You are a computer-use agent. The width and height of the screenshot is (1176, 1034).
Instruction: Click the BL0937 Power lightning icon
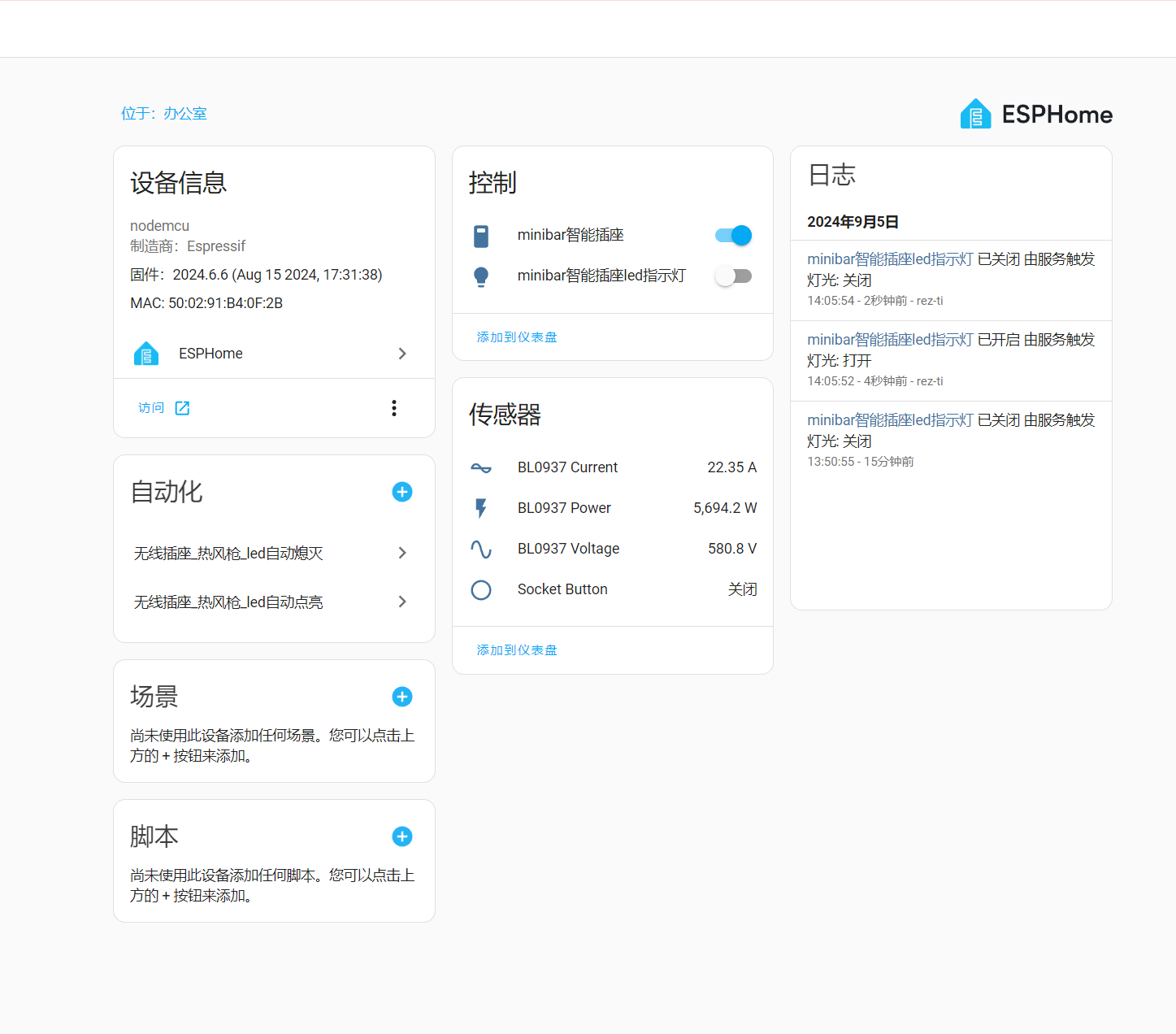click(481, 508)
